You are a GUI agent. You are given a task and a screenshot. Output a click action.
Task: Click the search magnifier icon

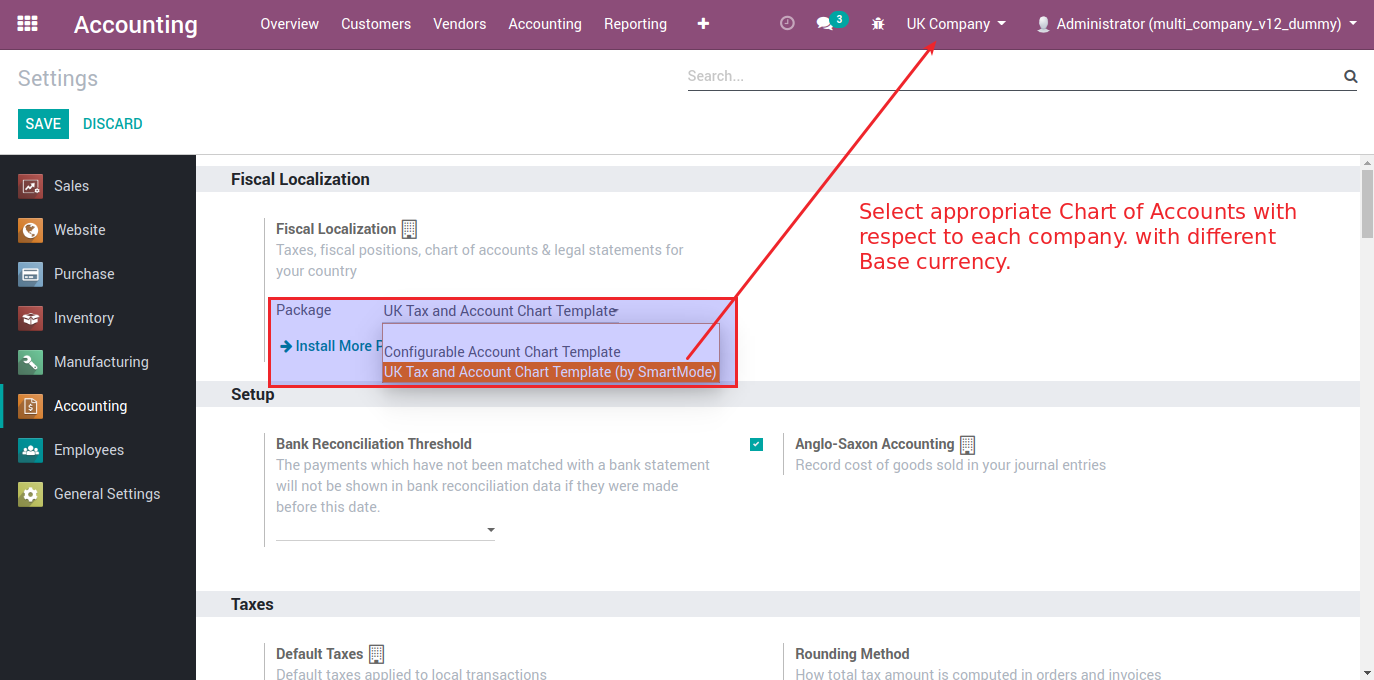click(1350, 76)
